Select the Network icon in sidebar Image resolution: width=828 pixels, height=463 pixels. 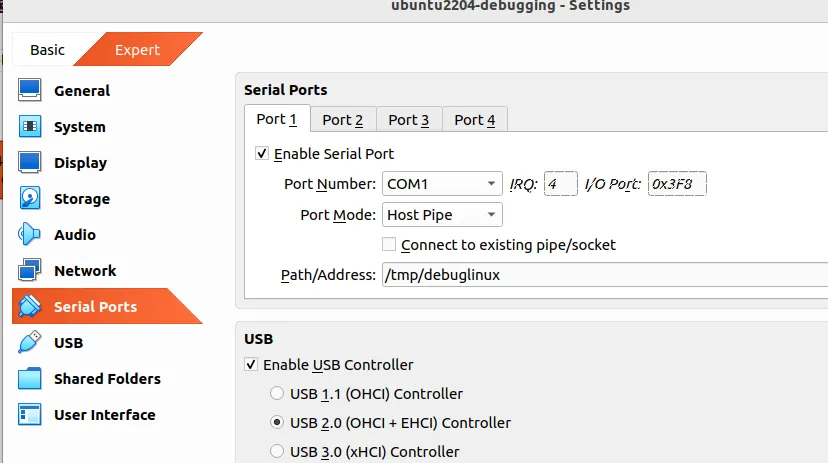pos(30,271)
